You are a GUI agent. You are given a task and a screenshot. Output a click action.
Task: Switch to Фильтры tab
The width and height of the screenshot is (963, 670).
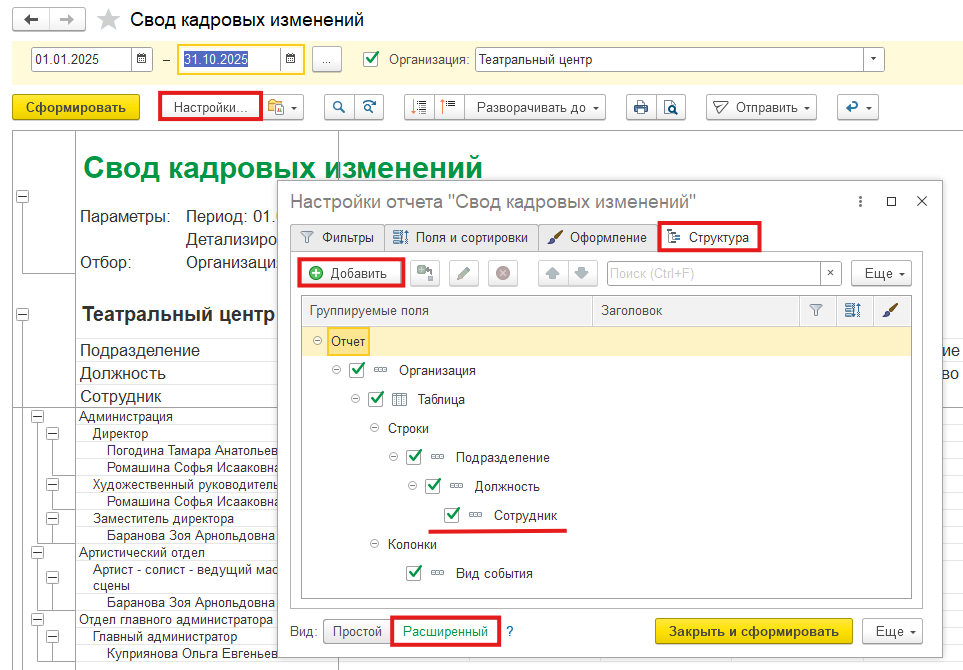(337, 238)
